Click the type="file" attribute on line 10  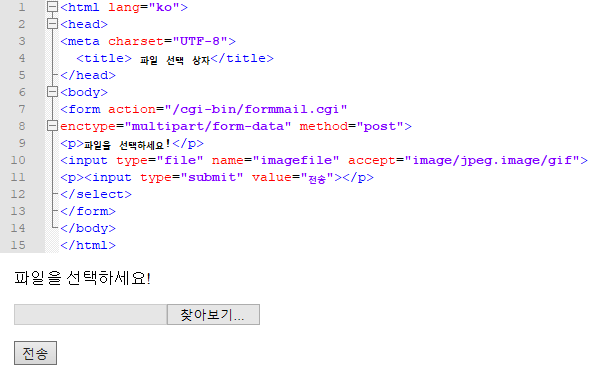pos(160,160)
